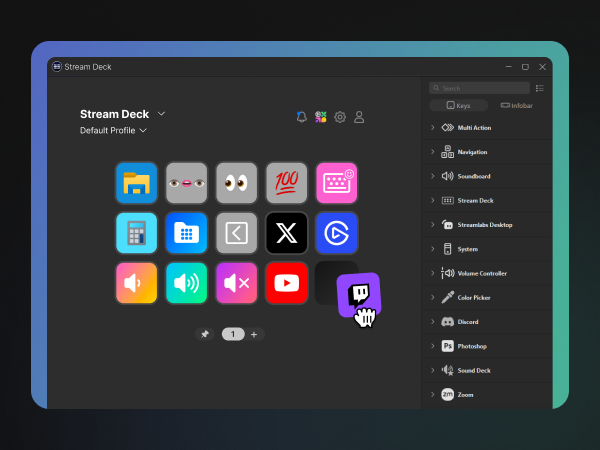The image size is (600, 450).
Task: Open the Stream Deck device dropdown
Action: tap(161, 114)
